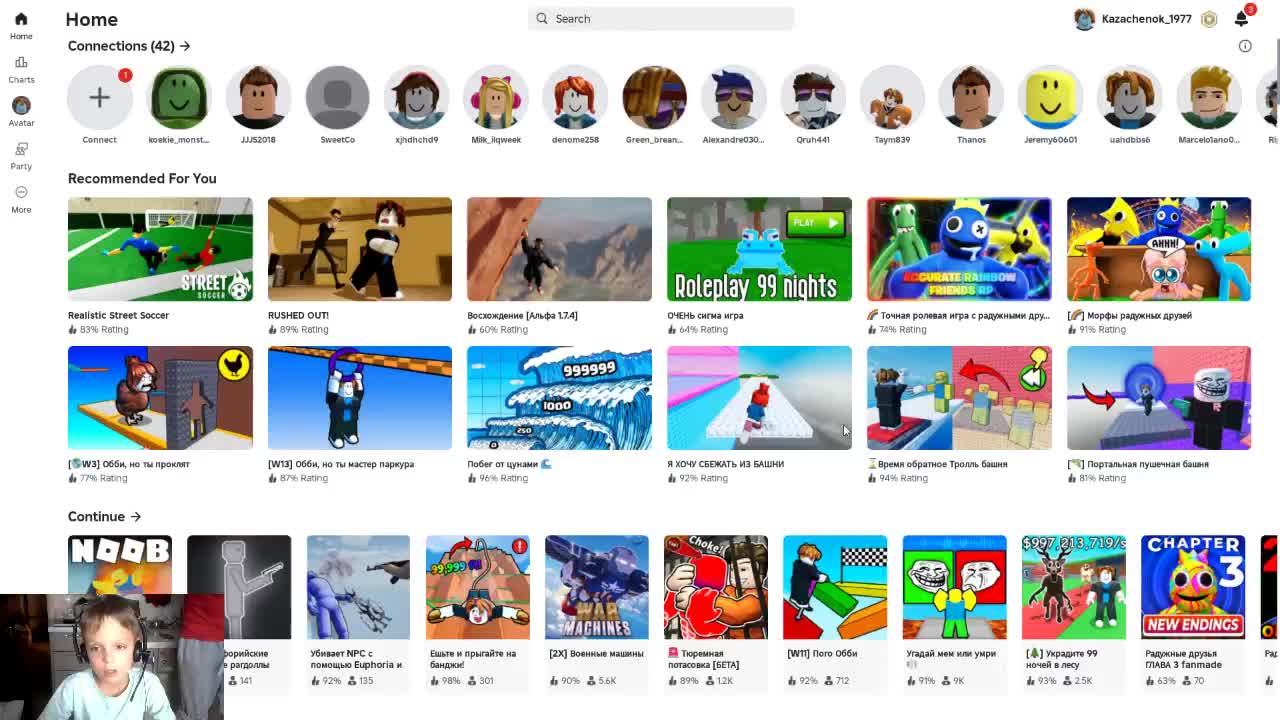This screenshot has height=720, width=1280.
Task: Open War Machines game thumbnail
Action: [x=597, y=587]
